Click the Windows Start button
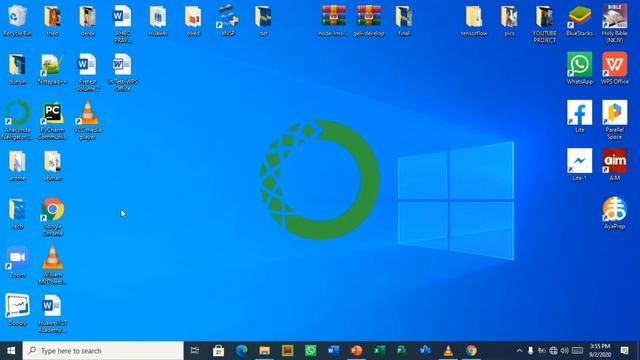The width and height of the screenshot is (640, 360). [x=11, y=351]
